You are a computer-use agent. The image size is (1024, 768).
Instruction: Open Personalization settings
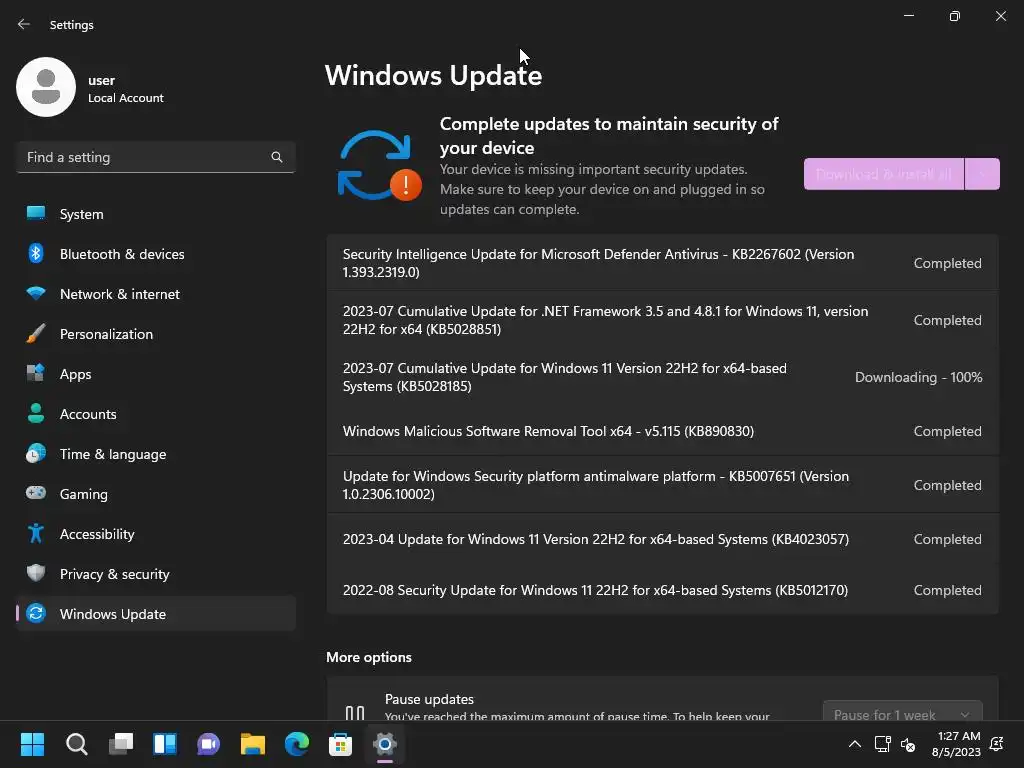tap(155, 334)
